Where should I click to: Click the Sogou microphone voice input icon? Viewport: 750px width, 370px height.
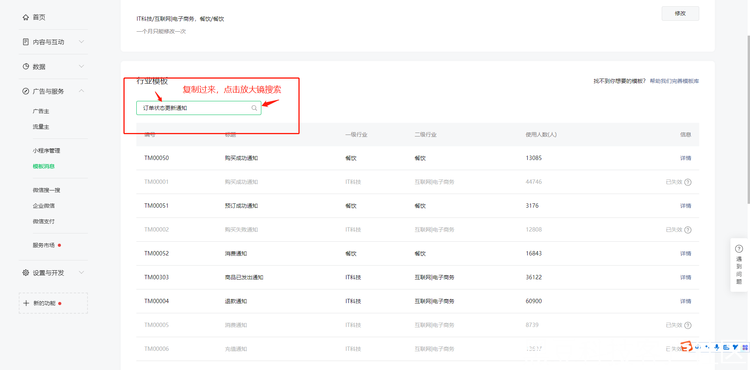(717, 348)
